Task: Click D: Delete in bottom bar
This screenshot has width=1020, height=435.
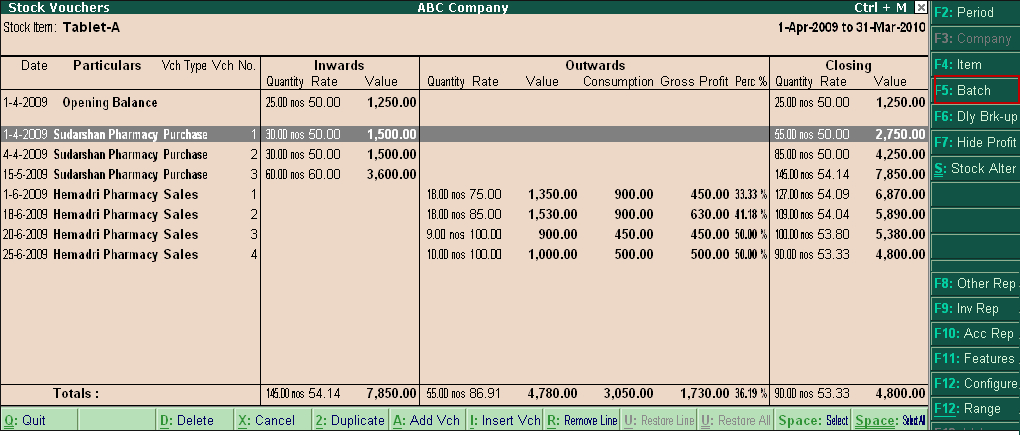Action: pyautogui.click(x=196, y=420)
